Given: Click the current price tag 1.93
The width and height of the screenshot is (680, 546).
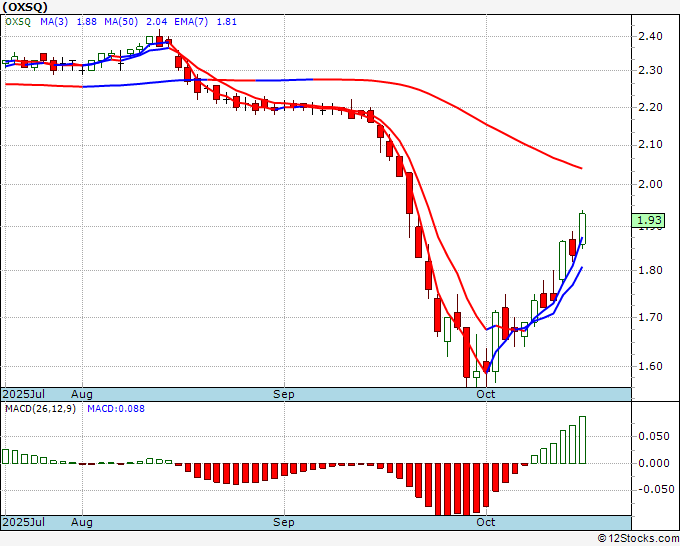Looking at the screenshot, I should [x=648, y=220].
